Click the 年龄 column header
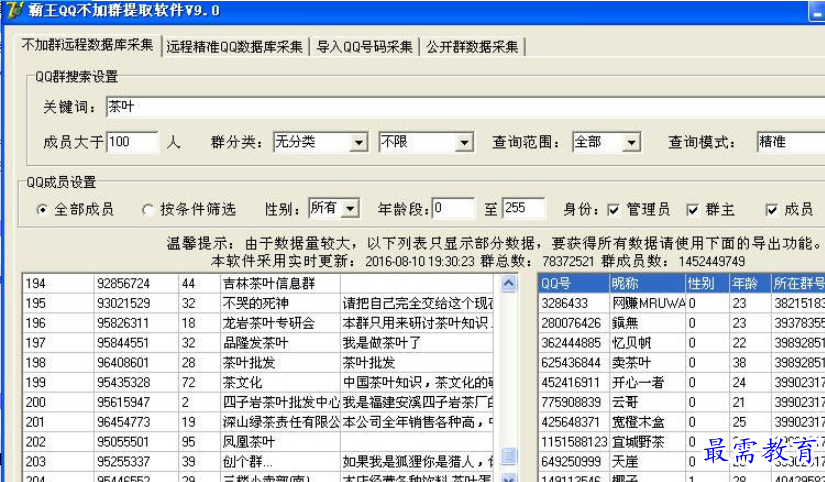The image size is (825, 482). tap(750, 284)
